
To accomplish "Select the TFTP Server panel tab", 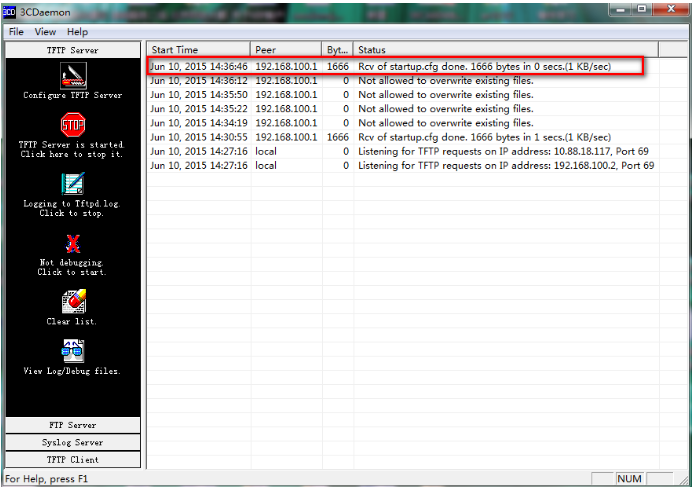I will pos(73,50).
